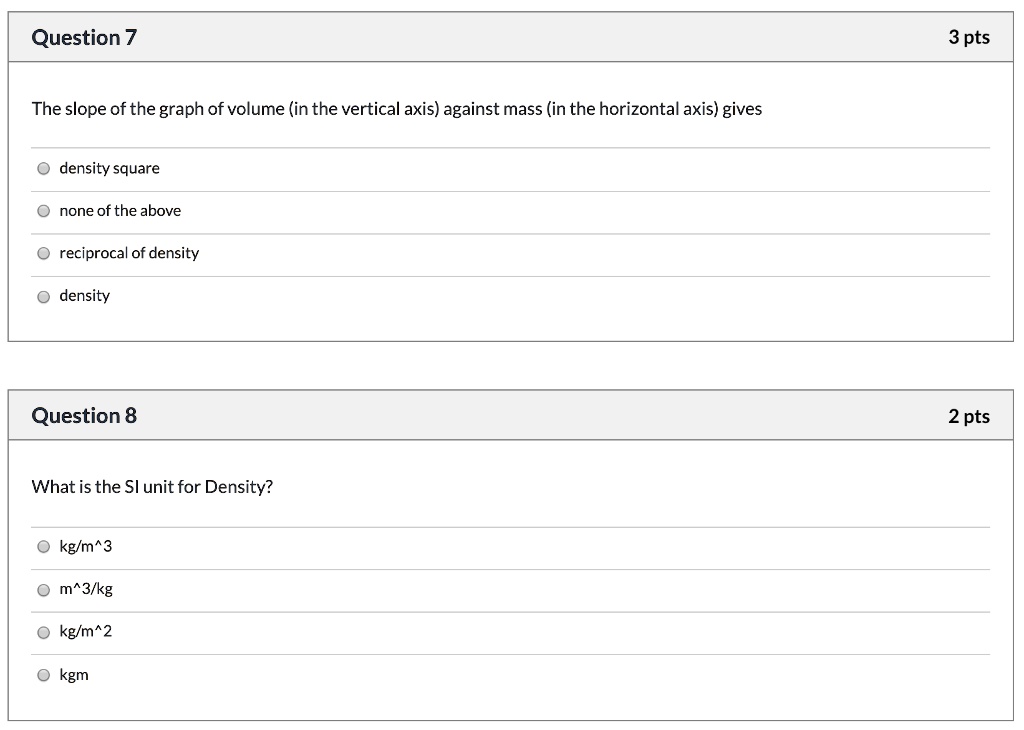Click the 'm^3/kg' answer label text
Image resolution: width=1024 pixels, height=730 pixels.
tap(86, 589)
